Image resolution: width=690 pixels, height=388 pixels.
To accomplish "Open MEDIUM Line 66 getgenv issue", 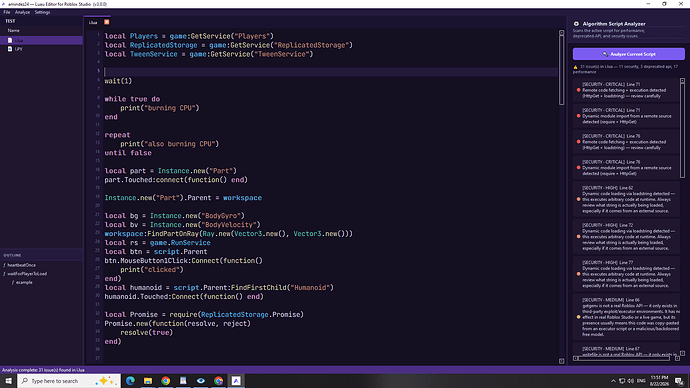I will 625,317.
